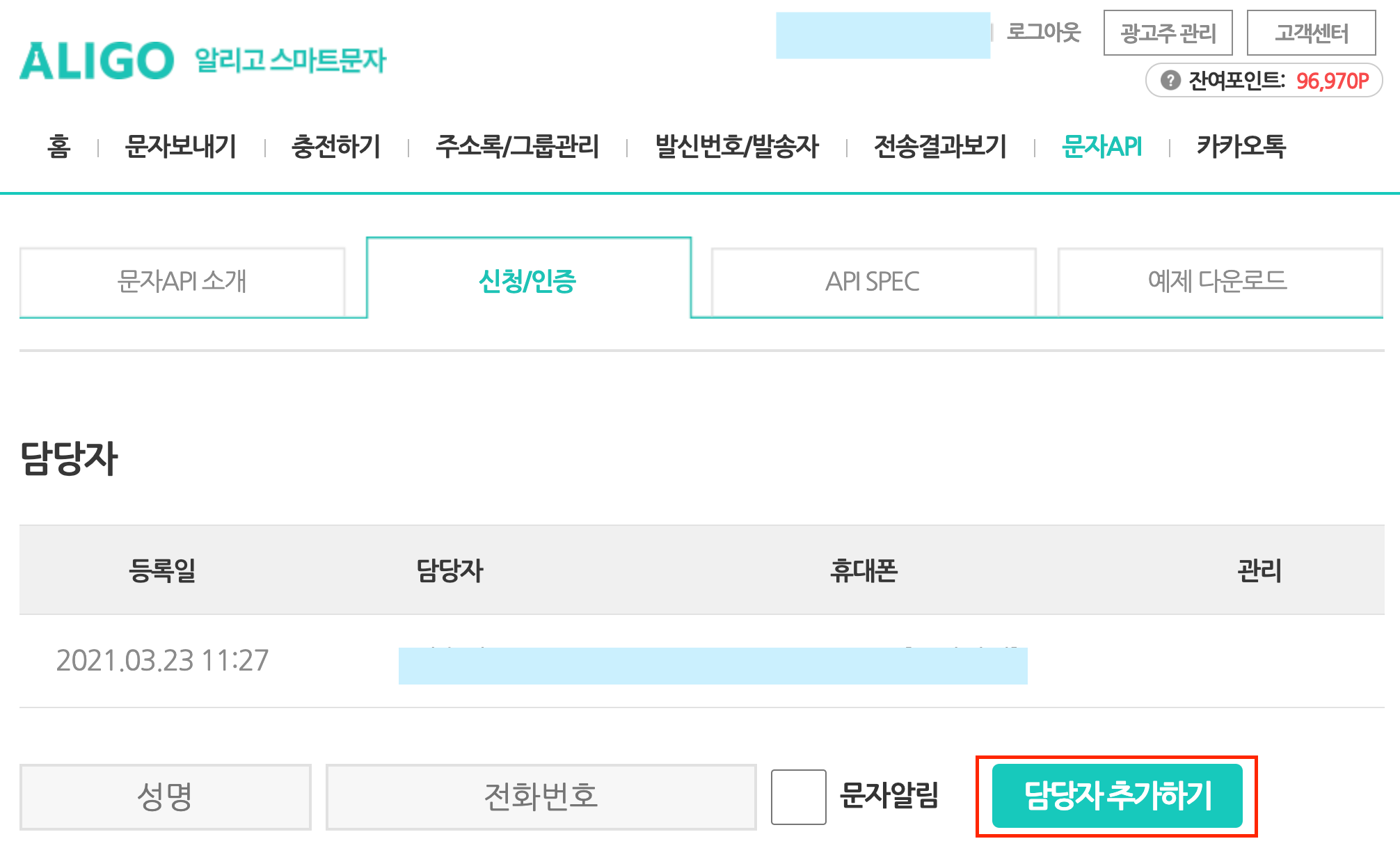Go to 홈 in main menu
The image size is (1400, 864).
(x=59, y=147)
